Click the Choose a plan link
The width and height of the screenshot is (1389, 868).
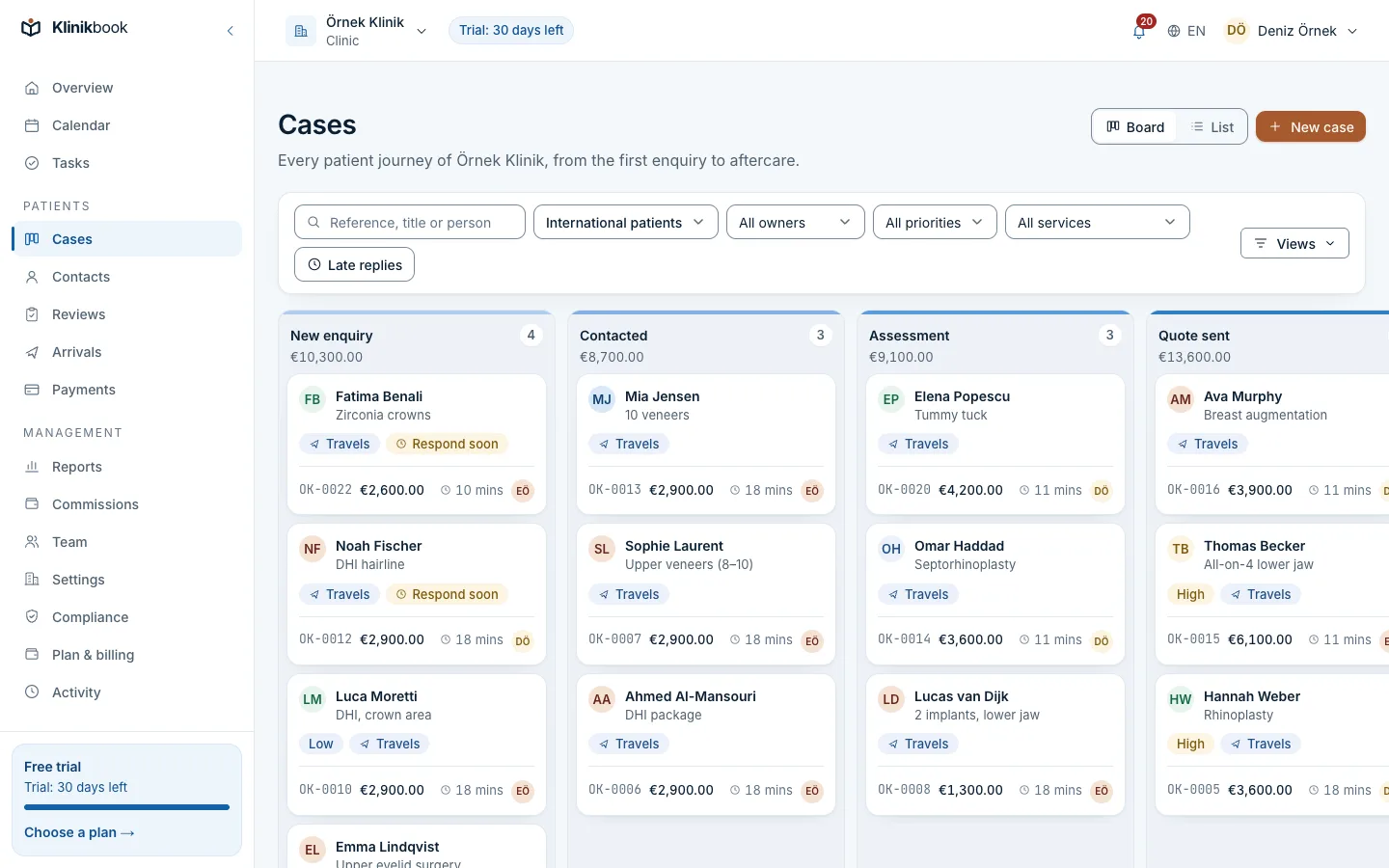79,832
